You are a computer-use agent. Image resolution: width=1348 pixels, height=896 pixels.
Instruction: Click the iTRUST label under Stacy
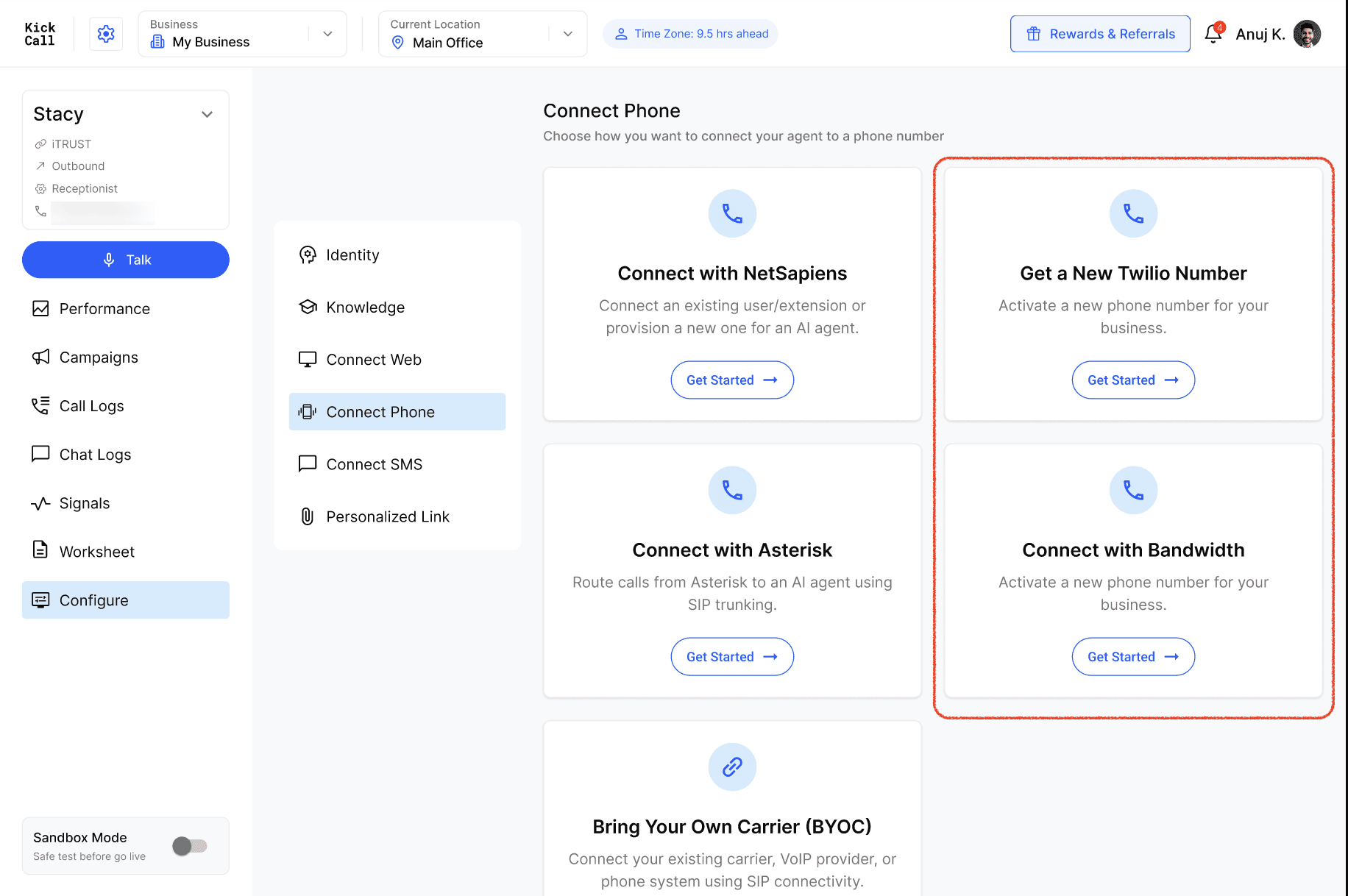pos(71,144)
